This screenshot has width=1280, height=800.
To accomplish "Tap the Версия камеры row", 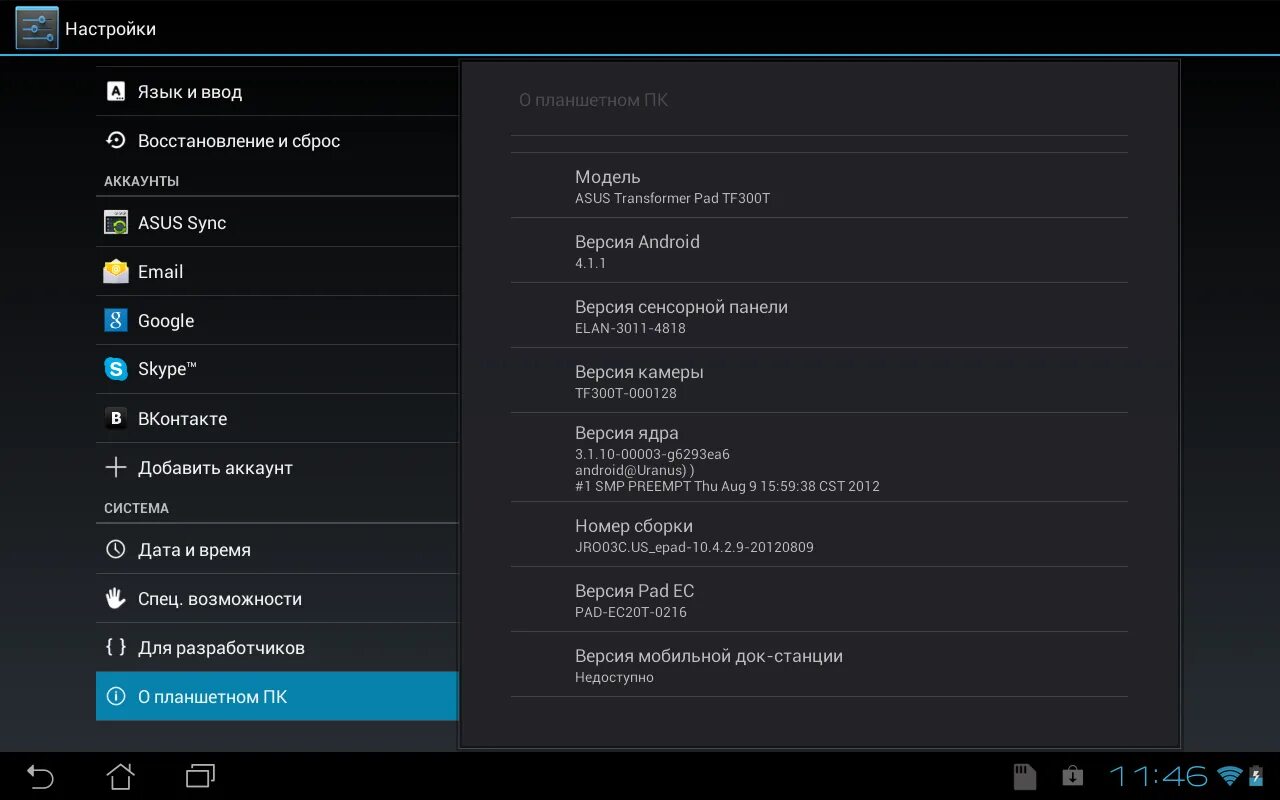I will coord(819,380).
